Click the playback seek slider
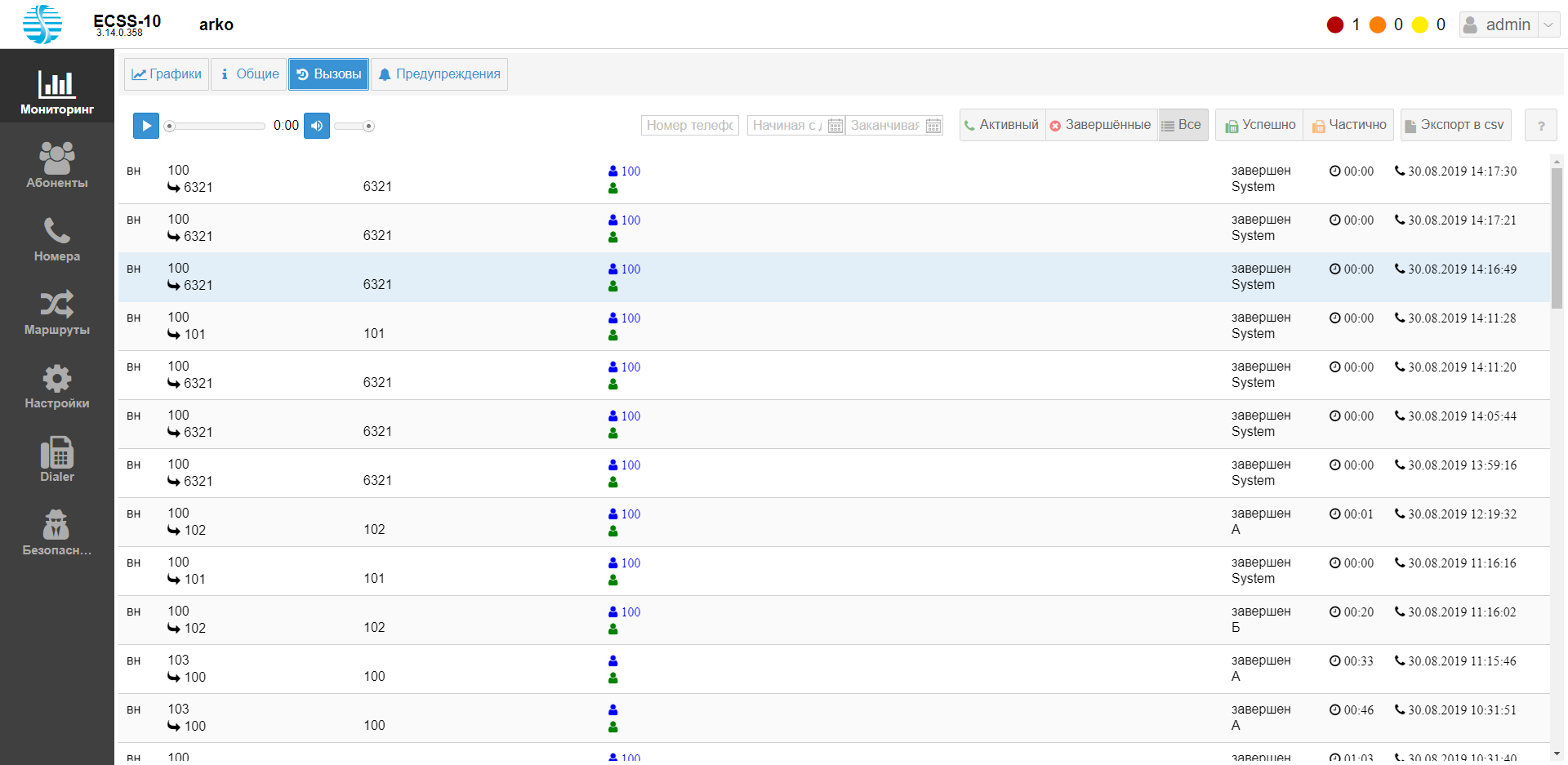The width and height of the screenshot is (1568, 765). coord(216,126)
